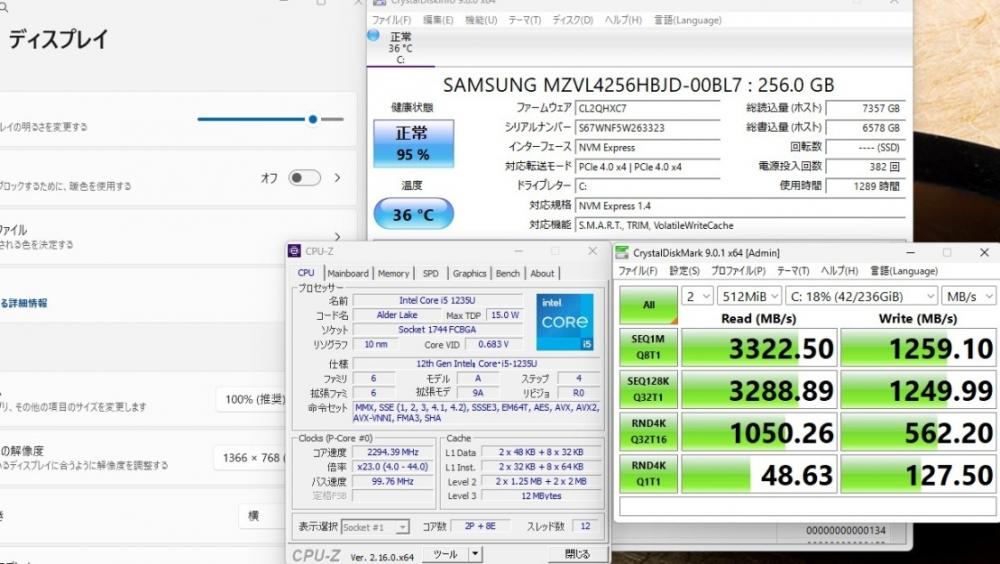This screenshot has width=1000, height=564.
Task: Click the serial number field S67WNF5W263323
Action: click(647, 128)
